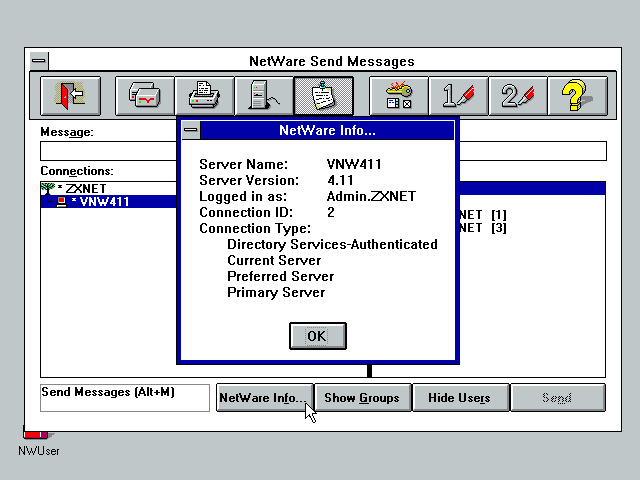Open NetWare Connections server icon
Screen dimensions: 640x480
[x=264, y=96]
